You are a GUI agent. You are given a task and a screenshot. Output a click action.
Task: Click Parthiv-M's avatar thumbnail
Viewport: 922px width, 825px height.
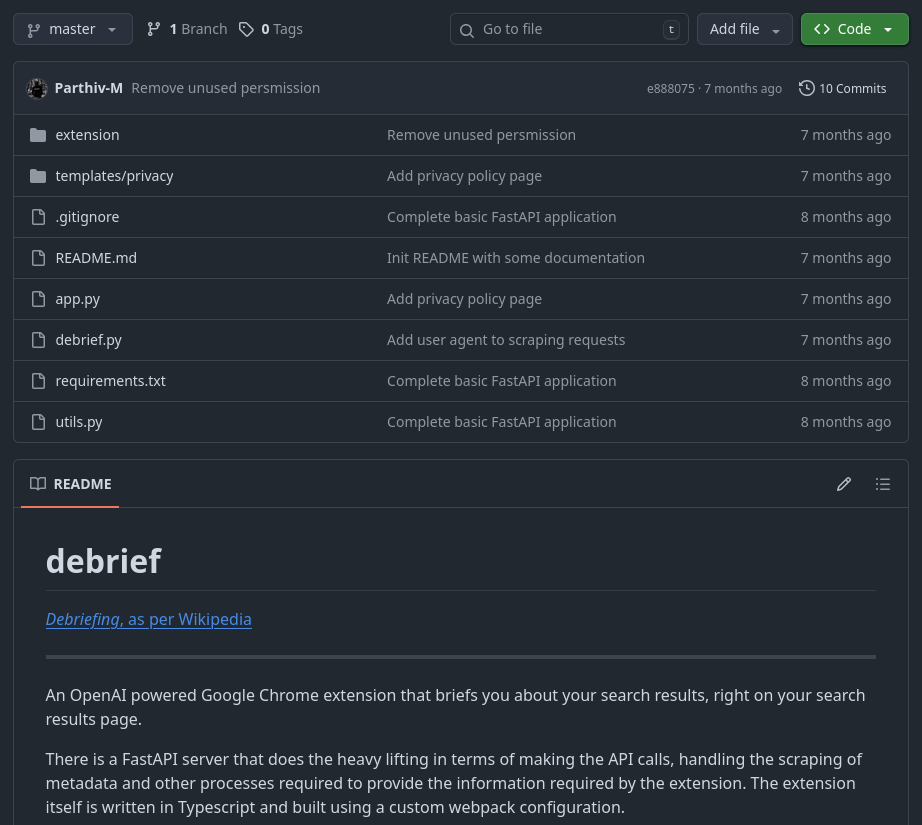(x=37, y=88)
